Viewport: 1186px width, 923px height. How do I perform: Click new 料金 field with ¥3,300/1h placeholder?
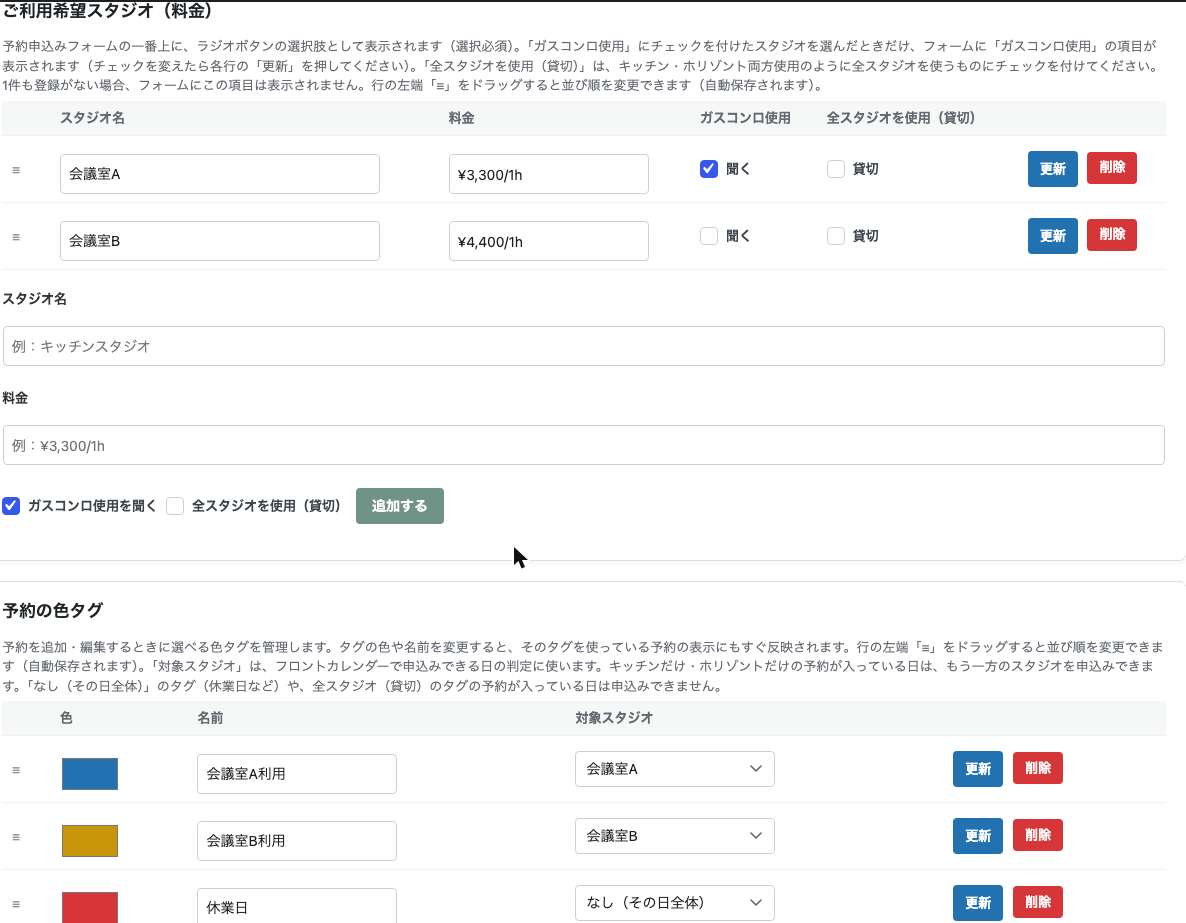coord(584,445)
